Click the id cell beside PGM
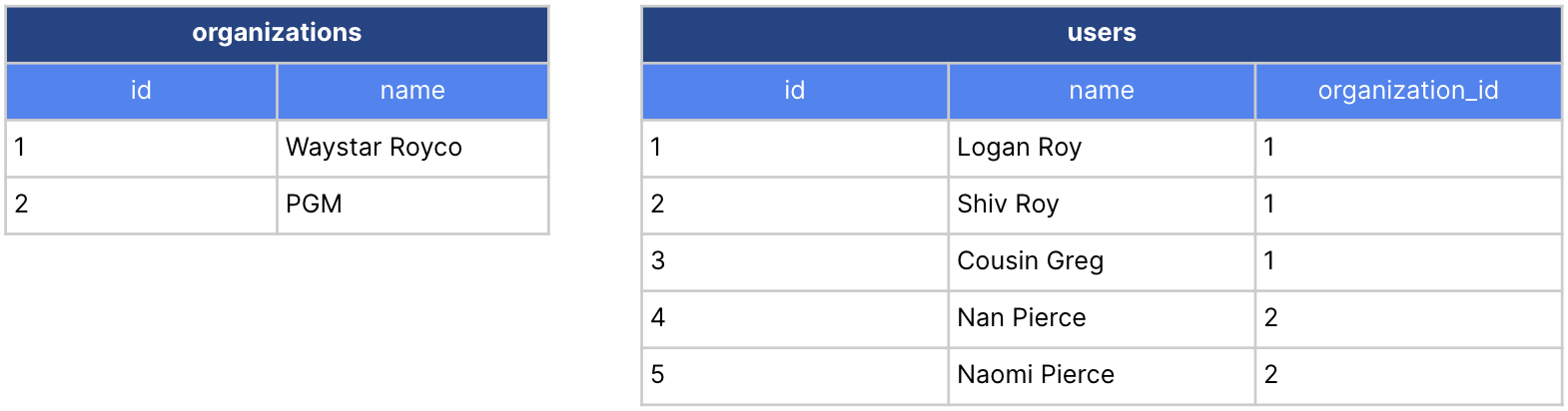The image size is (1568, 411). [x=141, y=205]
